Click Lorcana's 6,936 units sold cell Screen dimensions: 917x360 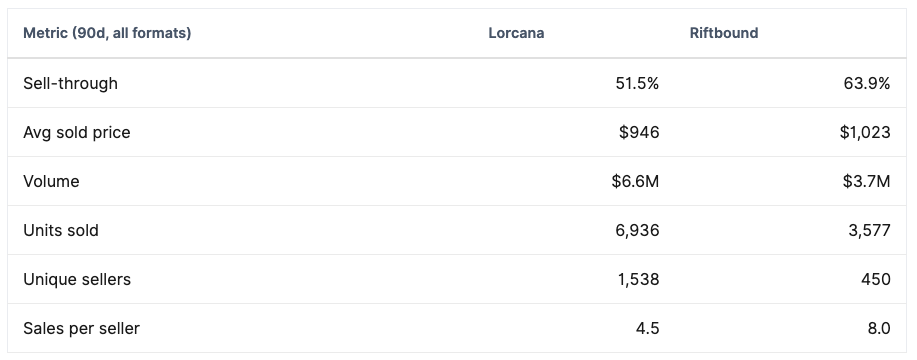[638, 231]
